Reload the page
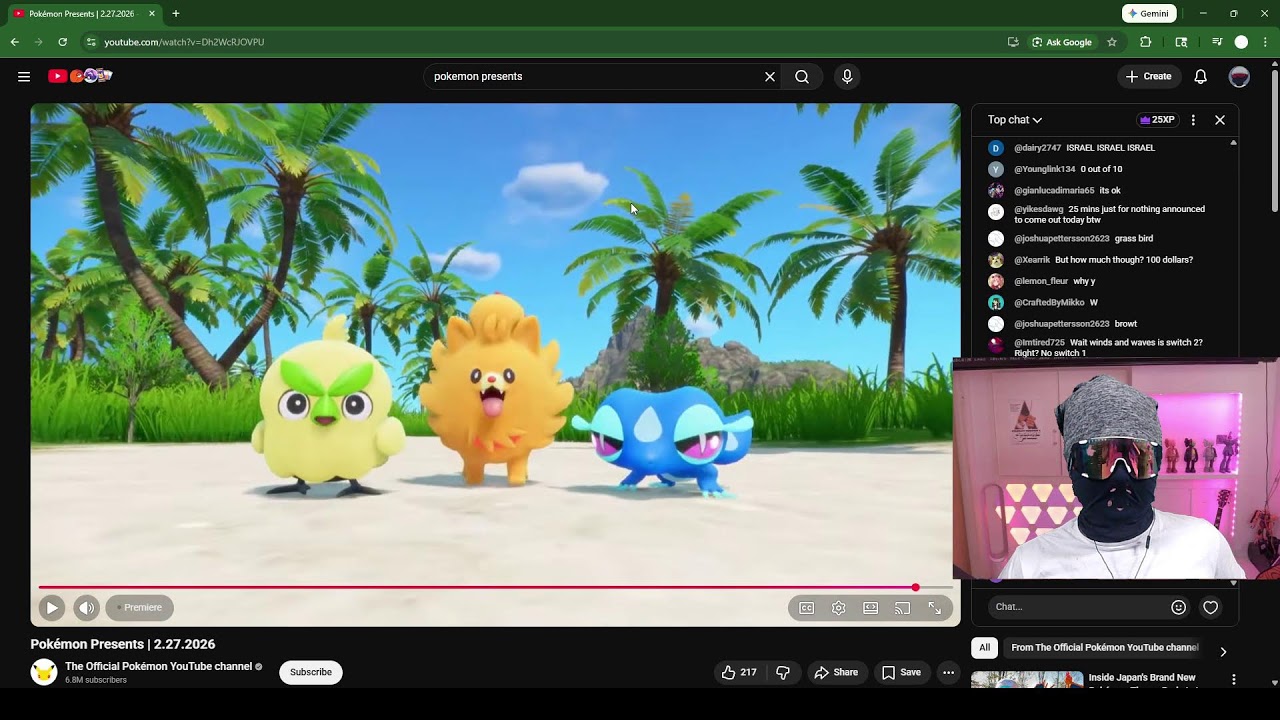Image resolution: width=1280 pixels, height=720 pixels. click(x=62, y=42)
